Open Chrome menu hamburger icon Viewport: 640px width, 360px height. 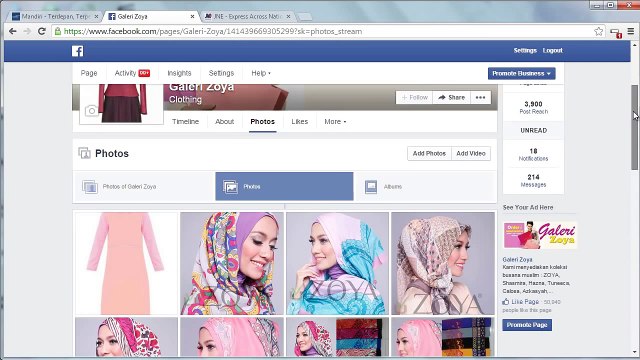tap(631, 31)
